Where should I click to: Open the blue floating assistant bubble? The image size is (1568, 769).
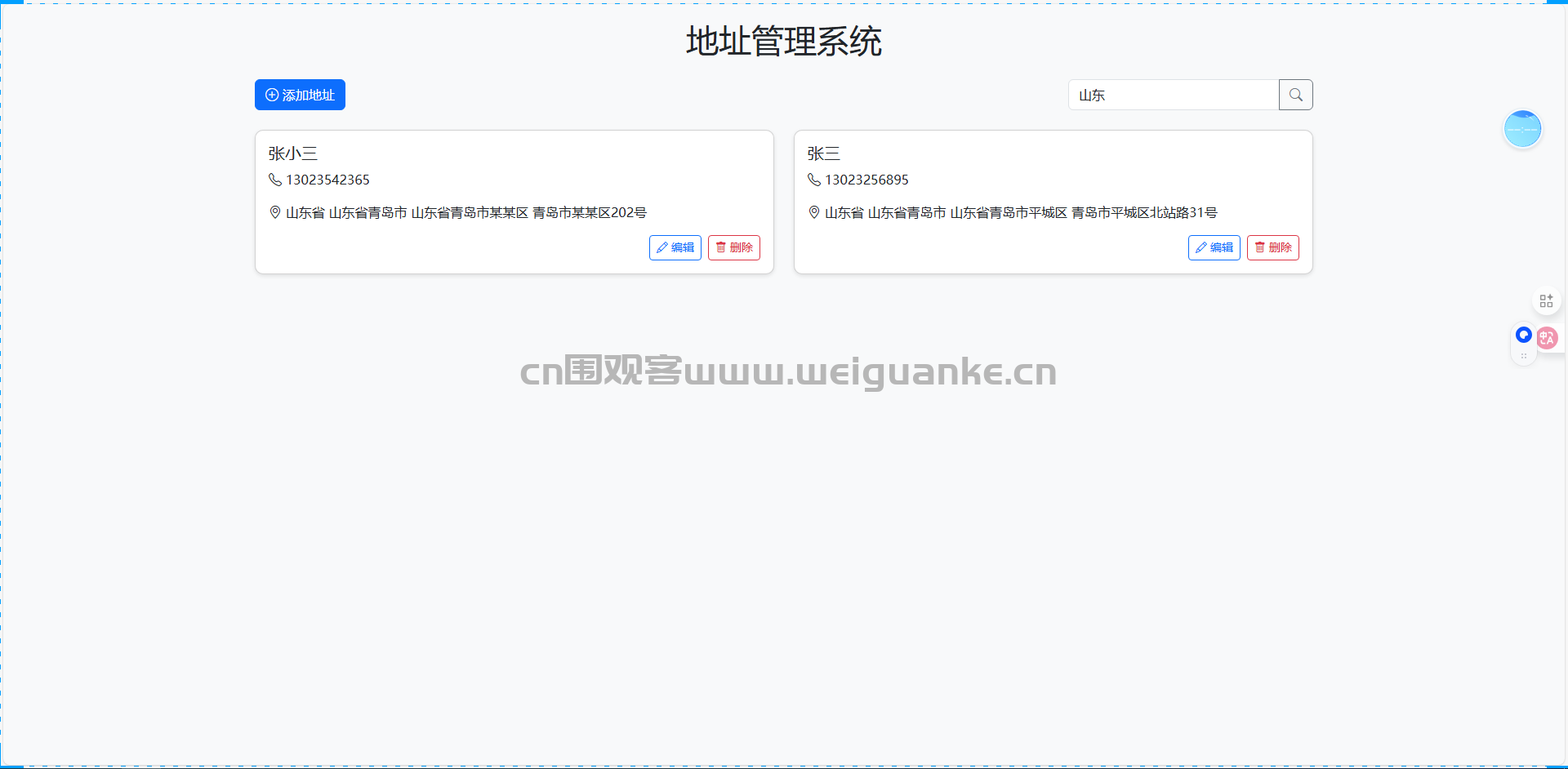(x=1523, y=129)
